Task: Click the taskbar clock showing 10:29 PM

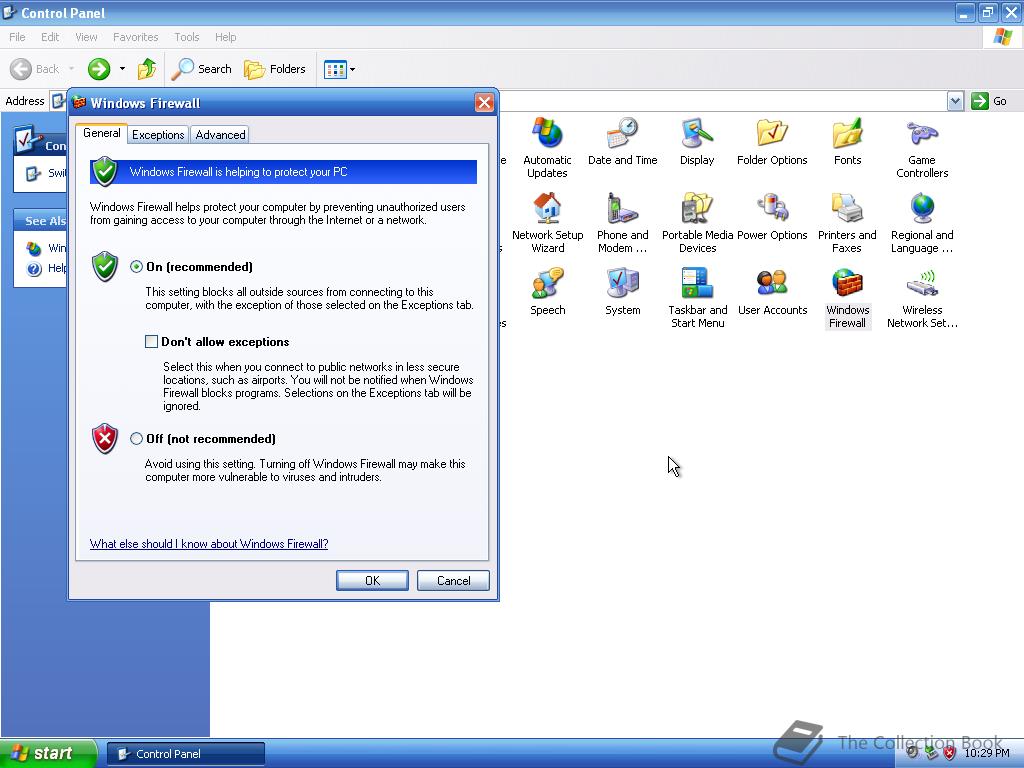Action: [x=987, y=754]
